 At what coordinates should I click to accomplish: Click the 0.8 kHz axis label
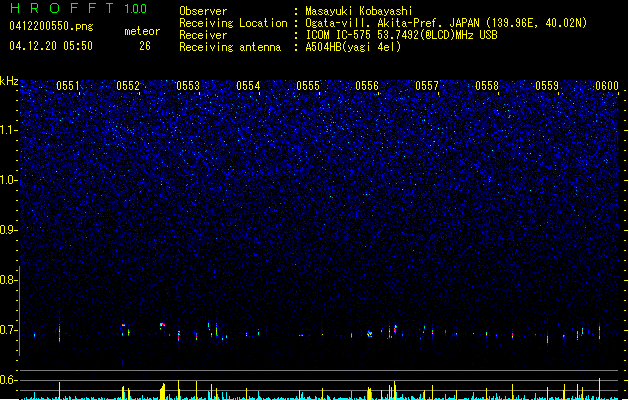coord(8,280)
